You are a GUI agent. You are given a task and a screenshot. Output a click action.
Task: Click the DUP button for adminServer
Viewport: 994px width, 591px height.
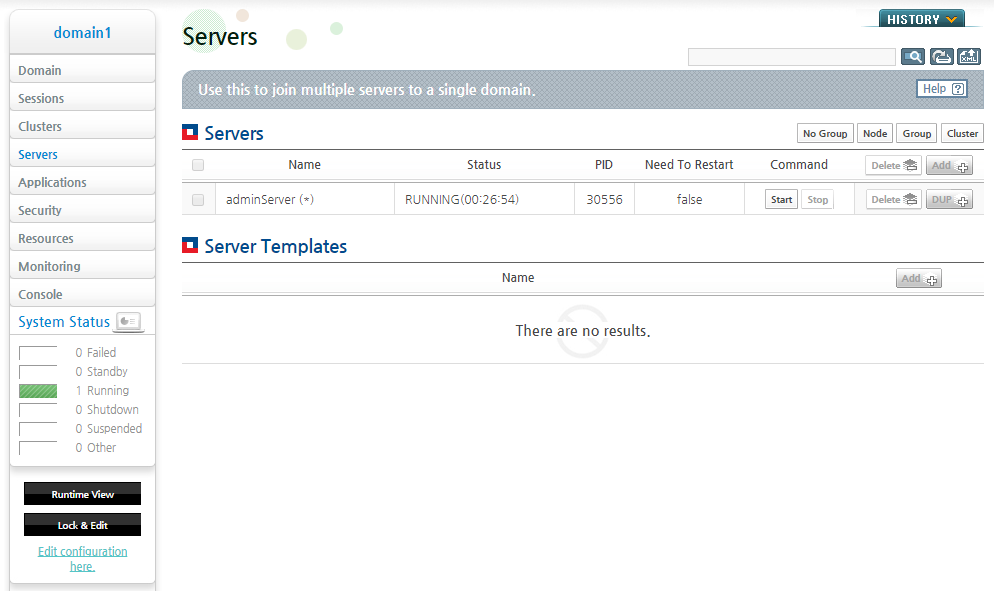click(949, 200)
